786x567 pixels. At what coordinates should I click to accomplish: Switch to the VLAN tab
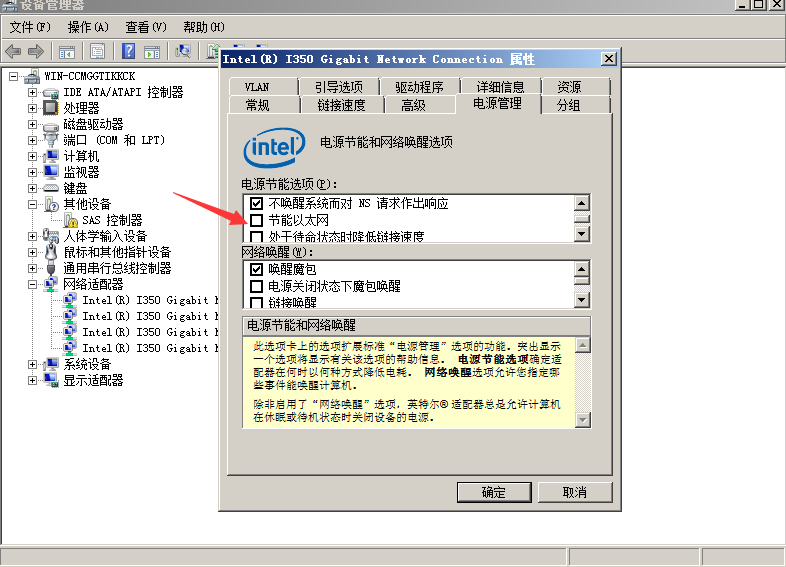point(264,87)
